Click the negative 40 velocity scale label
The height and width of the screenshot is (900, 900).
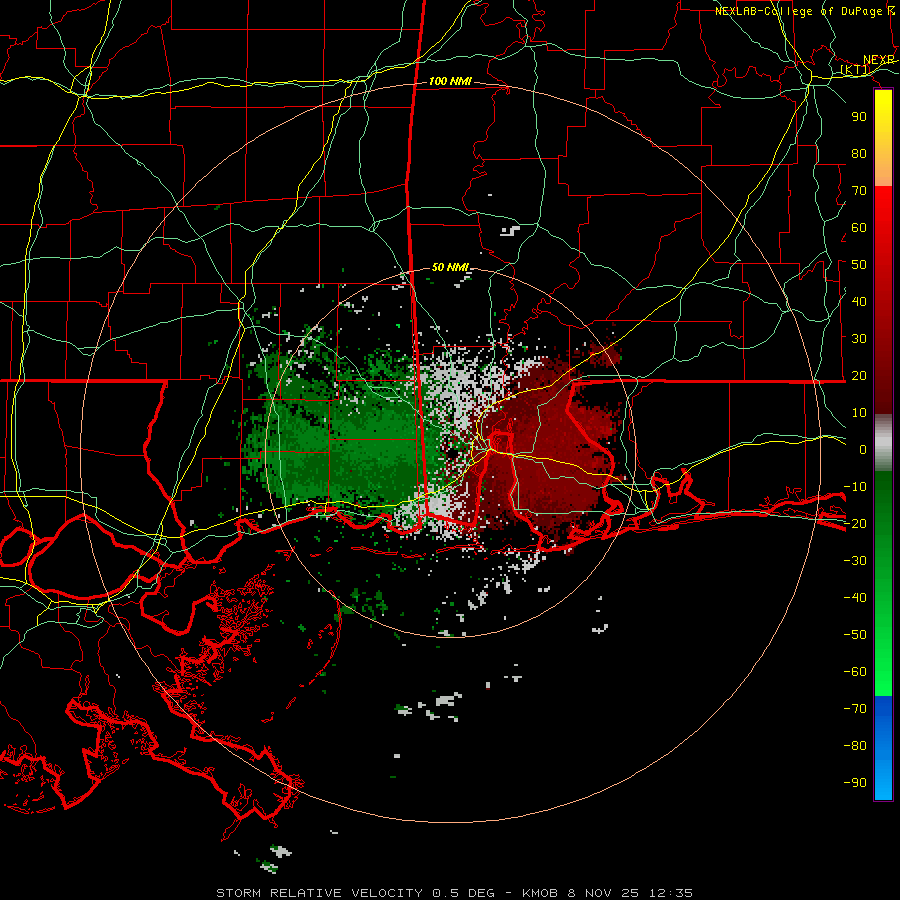tap(855, 598)
